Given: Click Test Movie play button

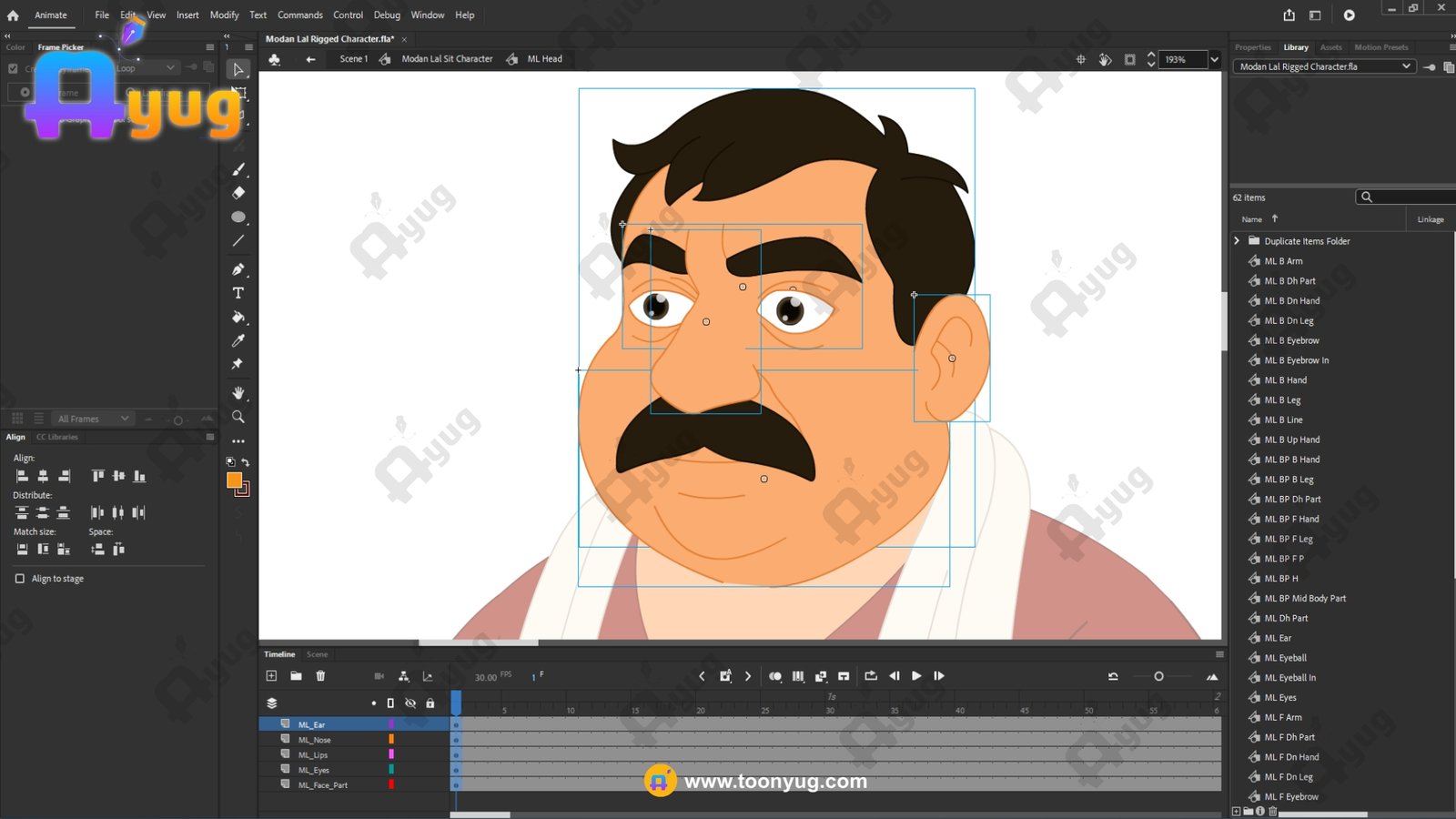Looking at the screenshot, I should (1350, 15).
